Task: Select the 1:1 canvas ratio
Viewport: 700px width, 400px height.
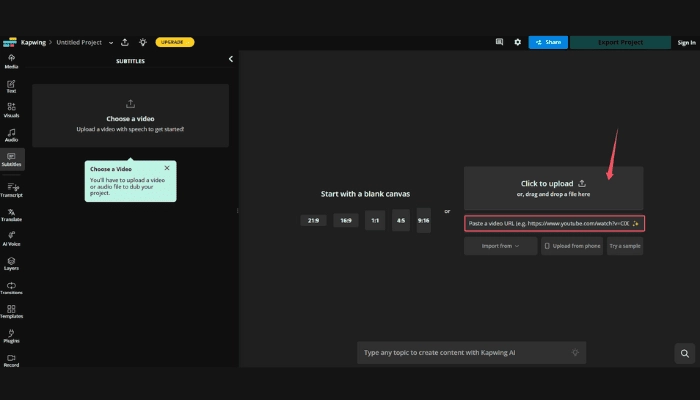Action: 375,220
